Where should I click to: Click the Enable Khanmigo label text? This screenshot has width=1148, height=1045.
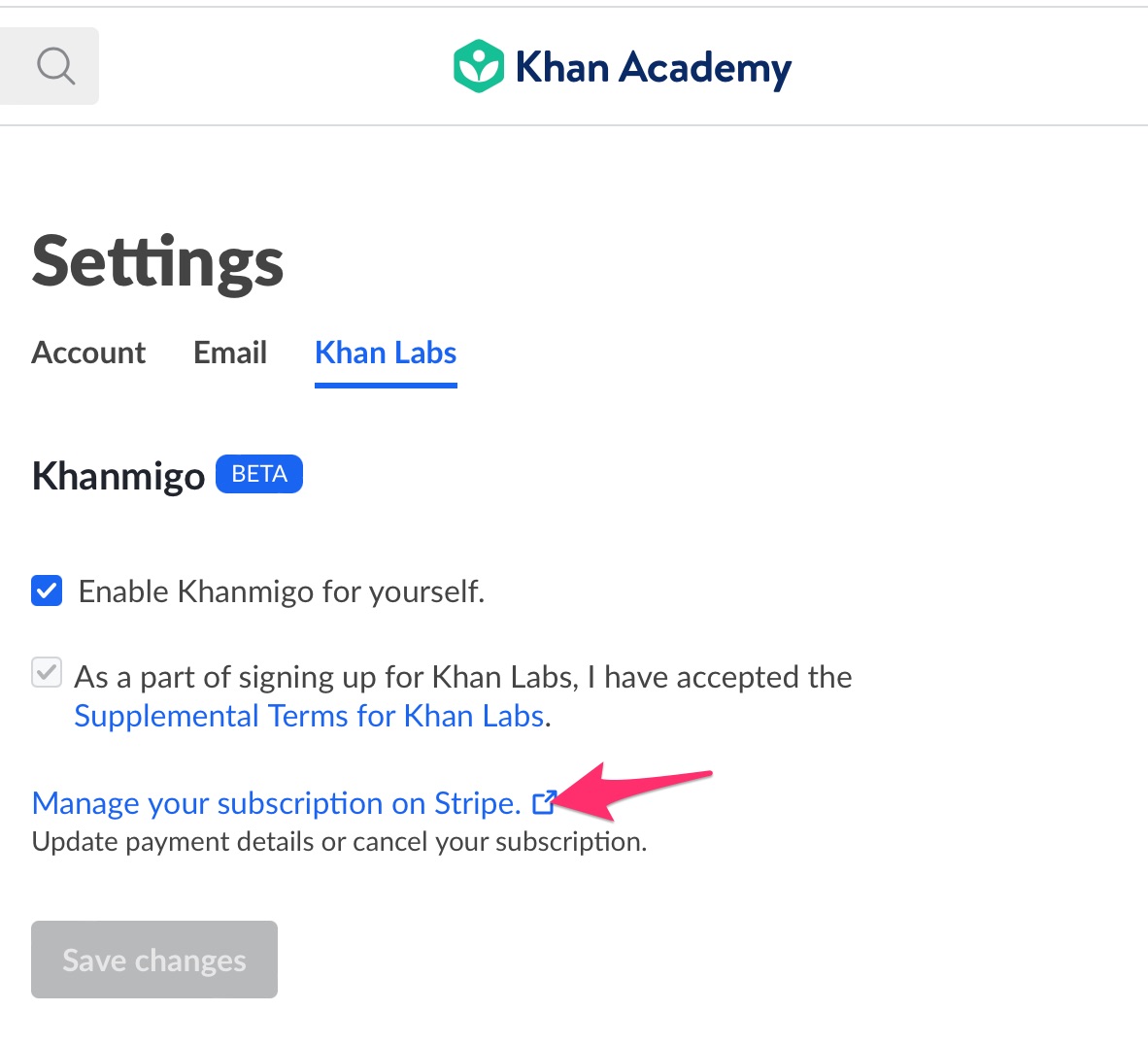point(282,590)
